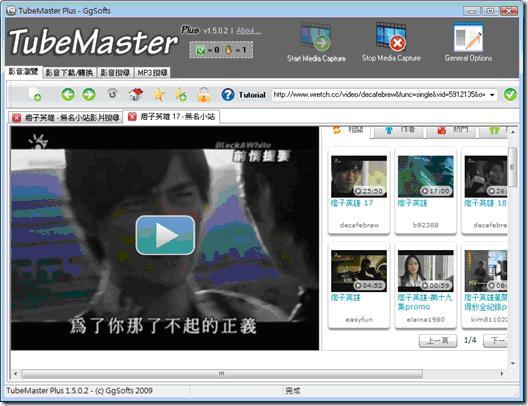
Task: Select the 相關 related videos tab
Action: 347,131
